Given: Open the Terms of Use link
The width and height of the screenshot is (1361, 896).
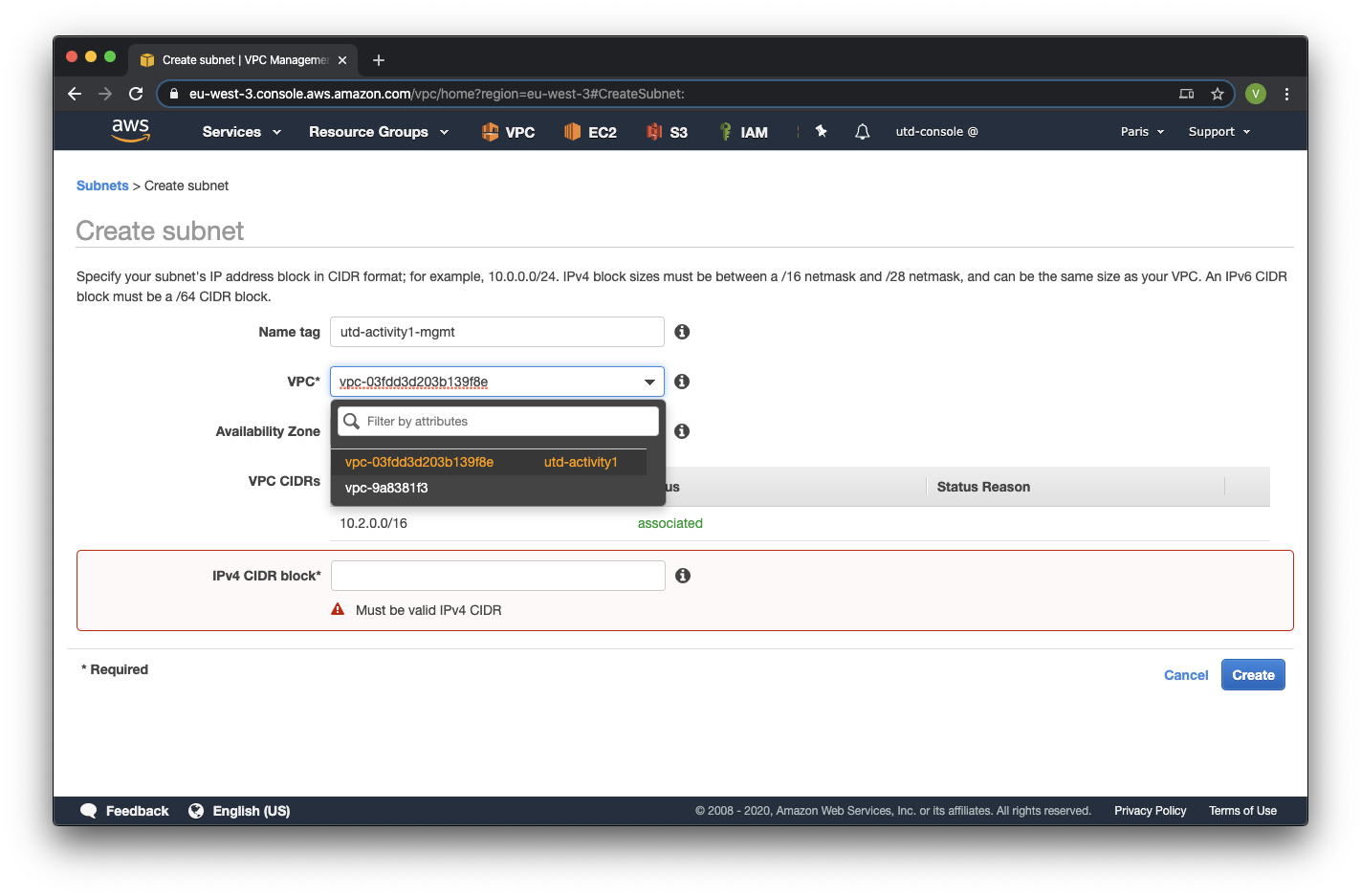Looking at the screenshot, I should [1242, 811].
